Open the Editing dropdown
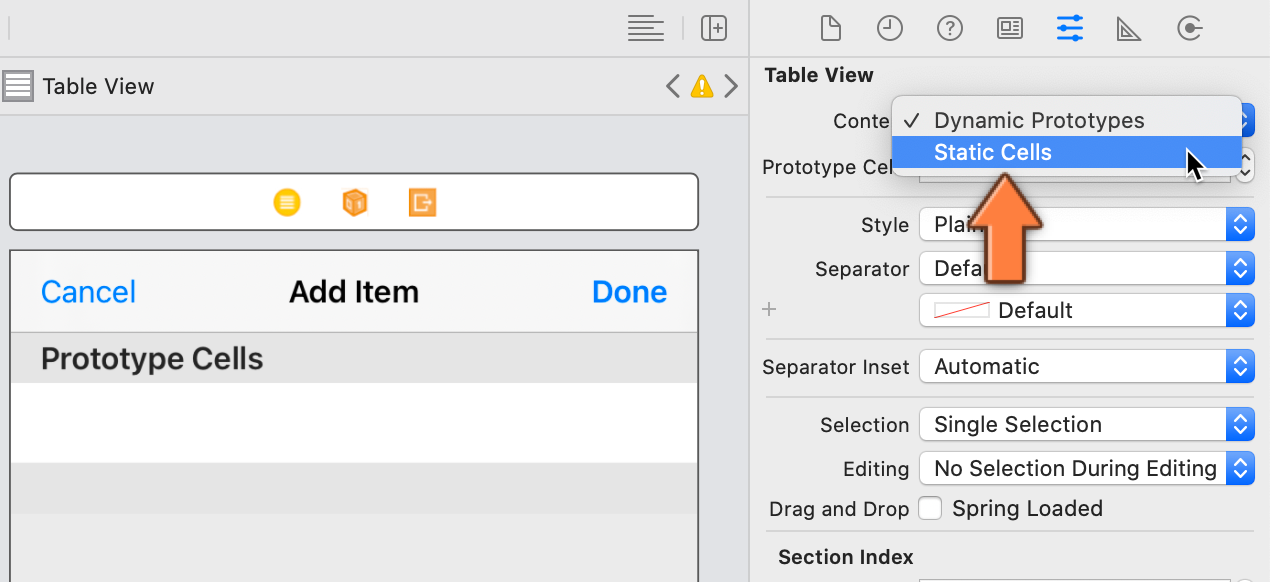Viewport: 1270px width, 582px height. click(x=1086, y=468)
